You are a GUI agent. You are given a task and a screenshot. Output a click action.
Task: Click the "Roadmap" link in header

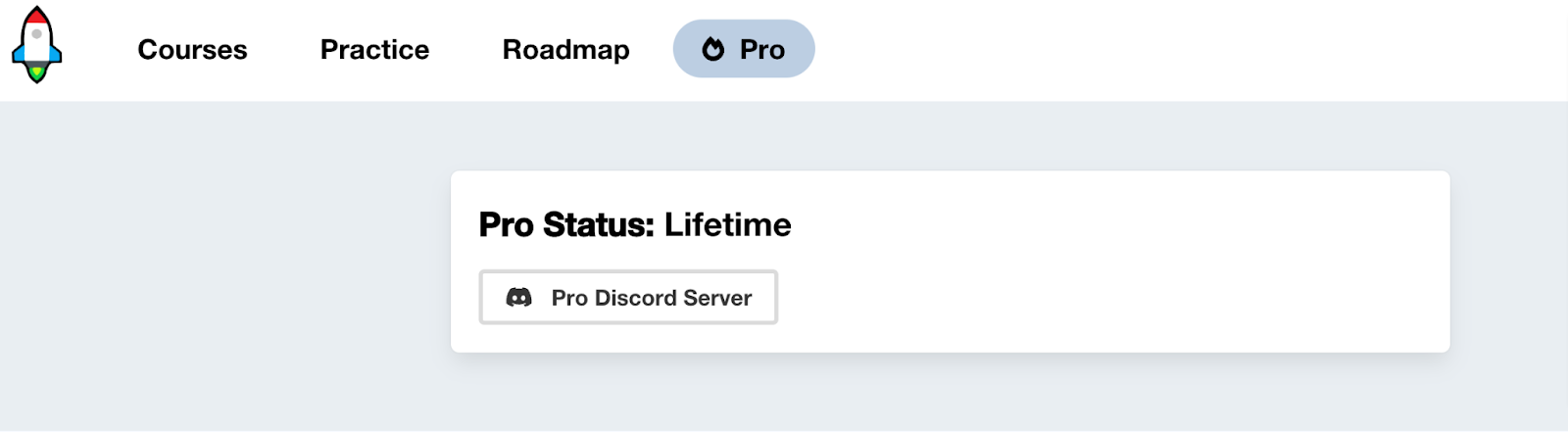click(x=565, y=49)
